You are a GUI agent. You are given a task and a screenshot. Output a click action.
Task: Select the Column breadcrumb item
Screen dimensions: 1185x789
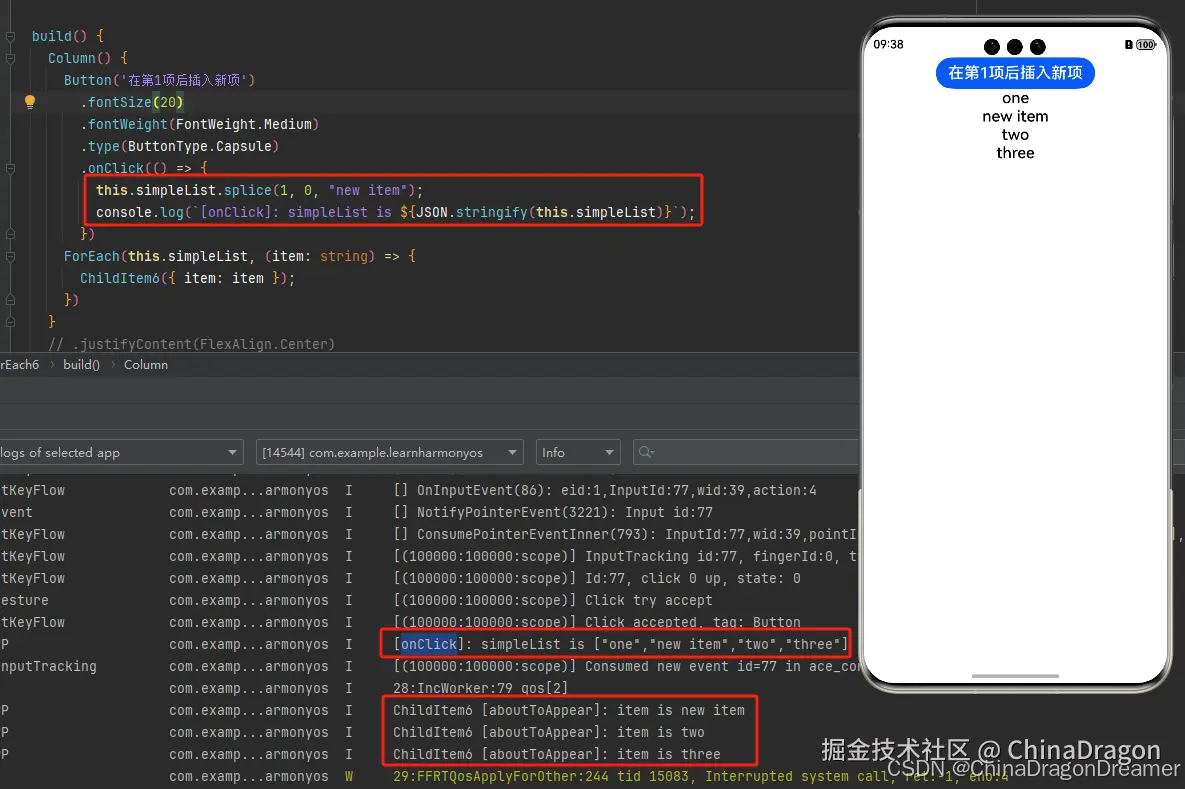146,364
